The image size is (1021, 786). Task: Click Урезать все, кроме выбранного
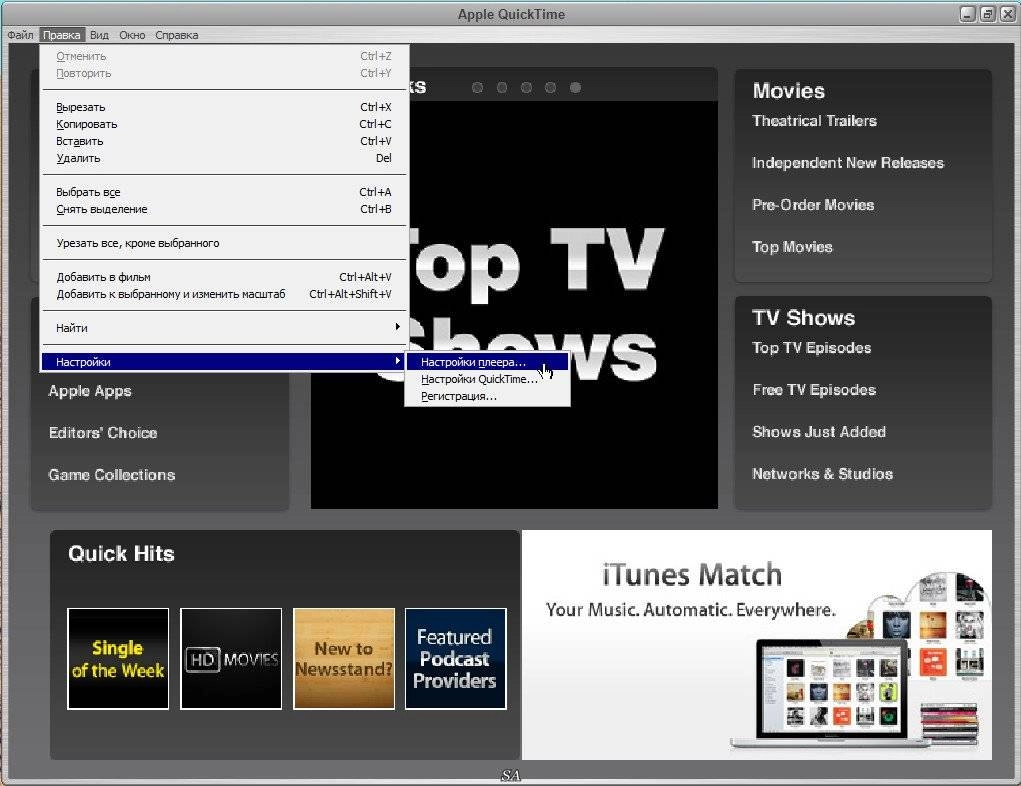pos(224,243)
